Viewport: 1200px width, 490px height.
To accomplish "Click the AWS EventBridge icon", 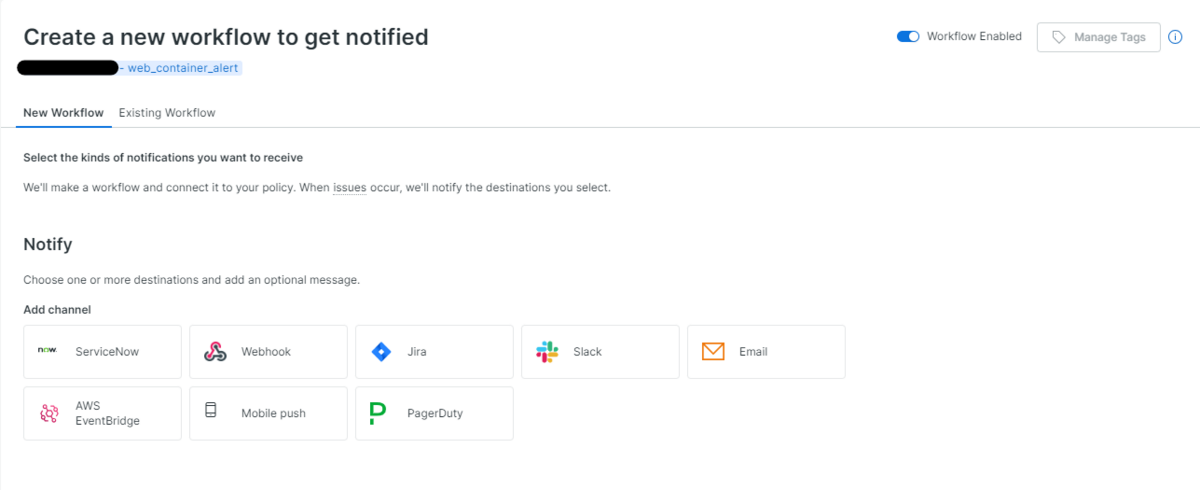I will click(48, 413).
